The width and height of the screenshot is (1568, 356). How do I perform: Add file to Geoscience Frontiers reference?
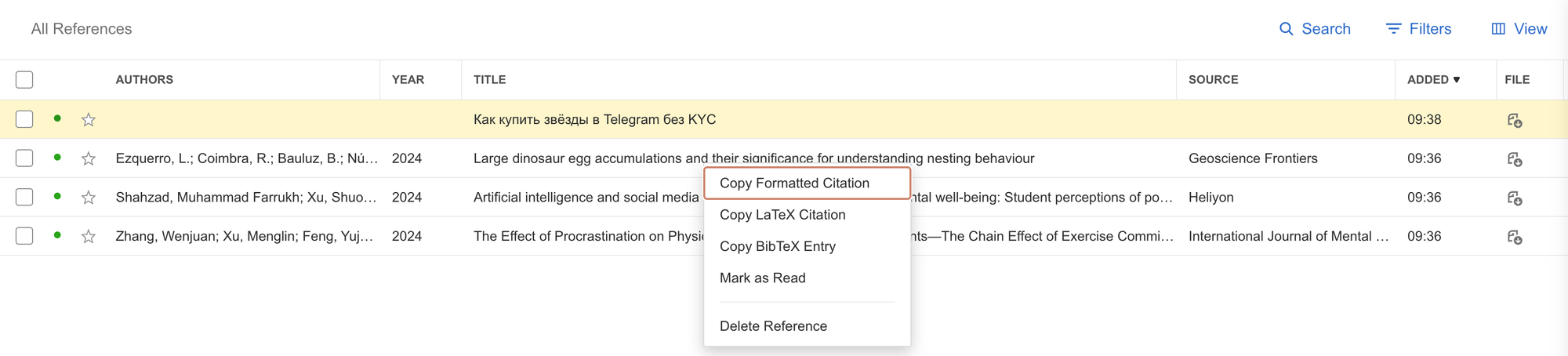pyautogui.click(x=1515, y=159)
